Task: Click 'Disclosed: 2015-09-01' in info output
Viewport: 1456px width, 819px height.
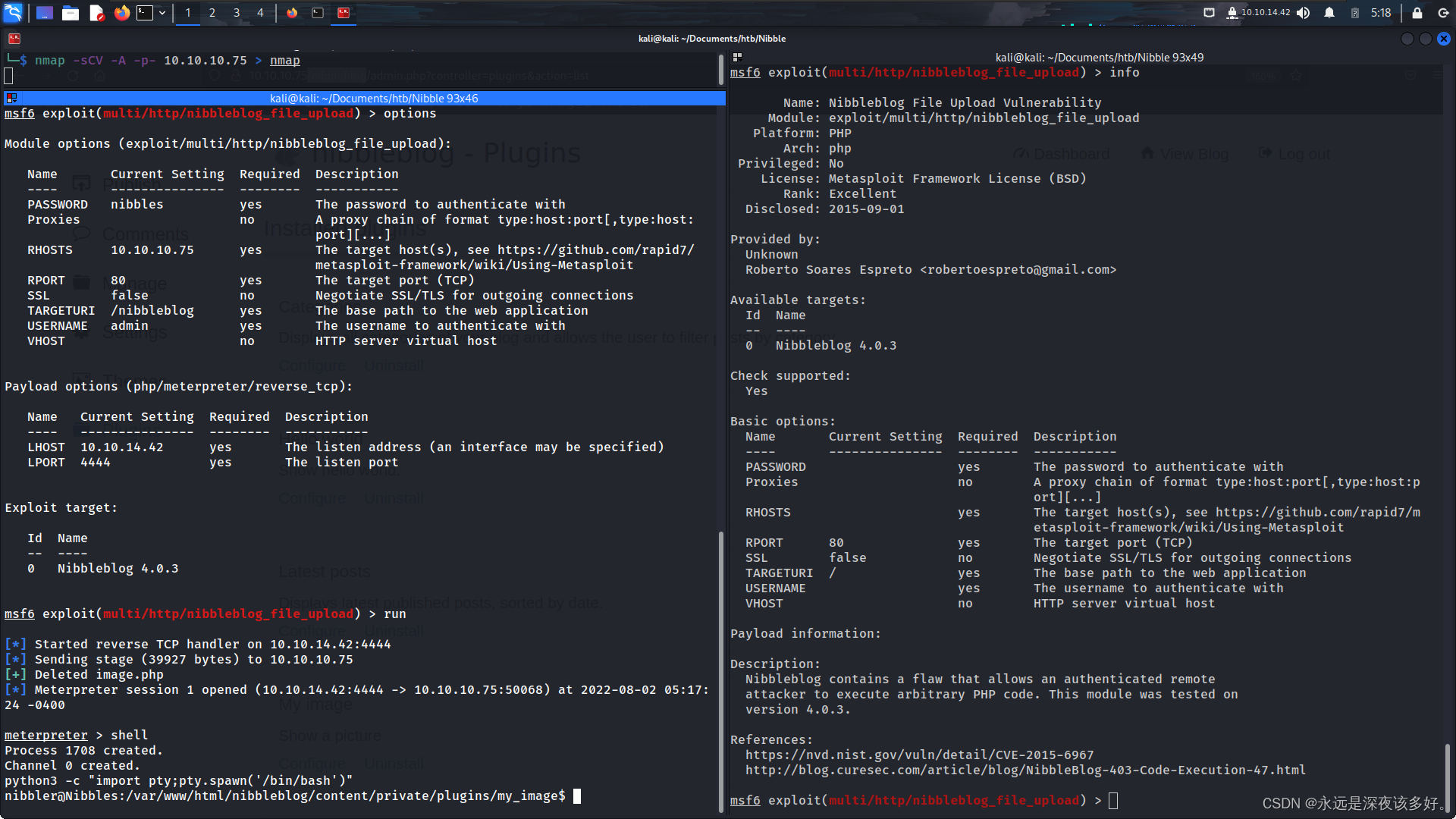Action: (x=825, y=209)
